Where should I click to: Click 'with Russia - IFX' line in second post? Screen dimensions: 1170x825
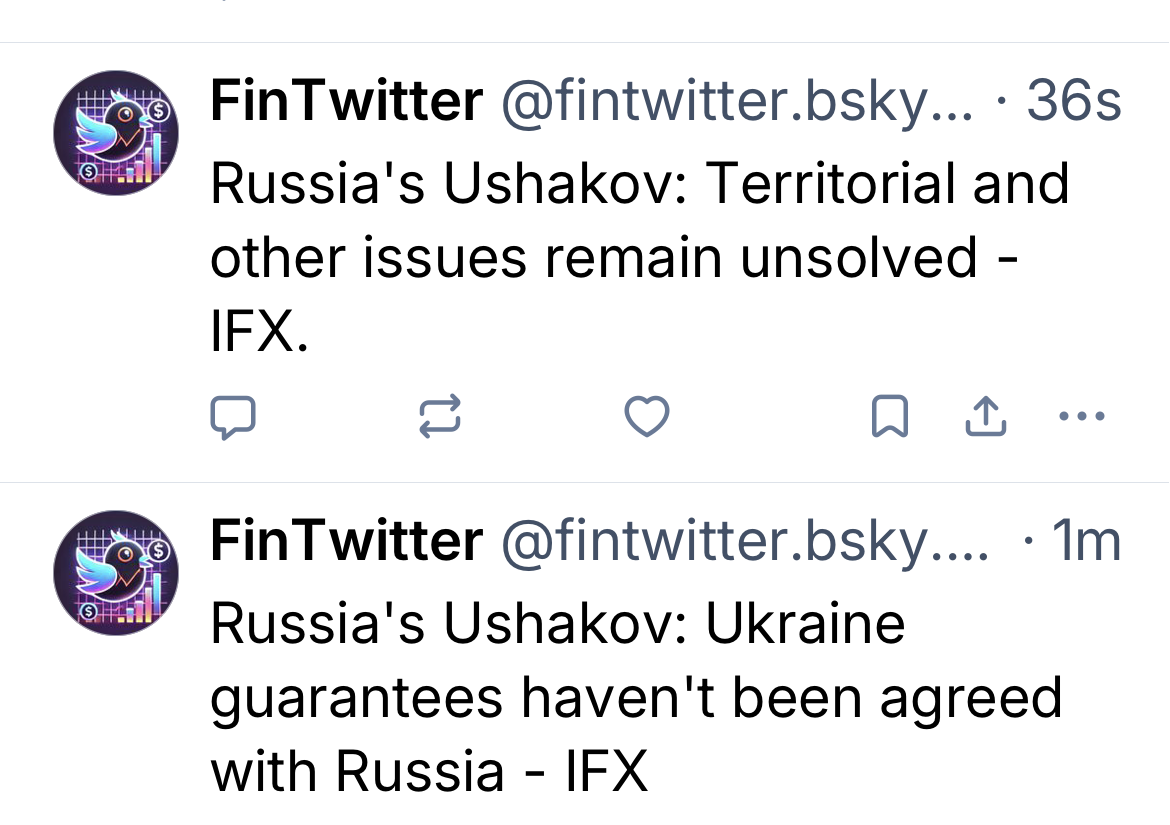coord(429,772)
